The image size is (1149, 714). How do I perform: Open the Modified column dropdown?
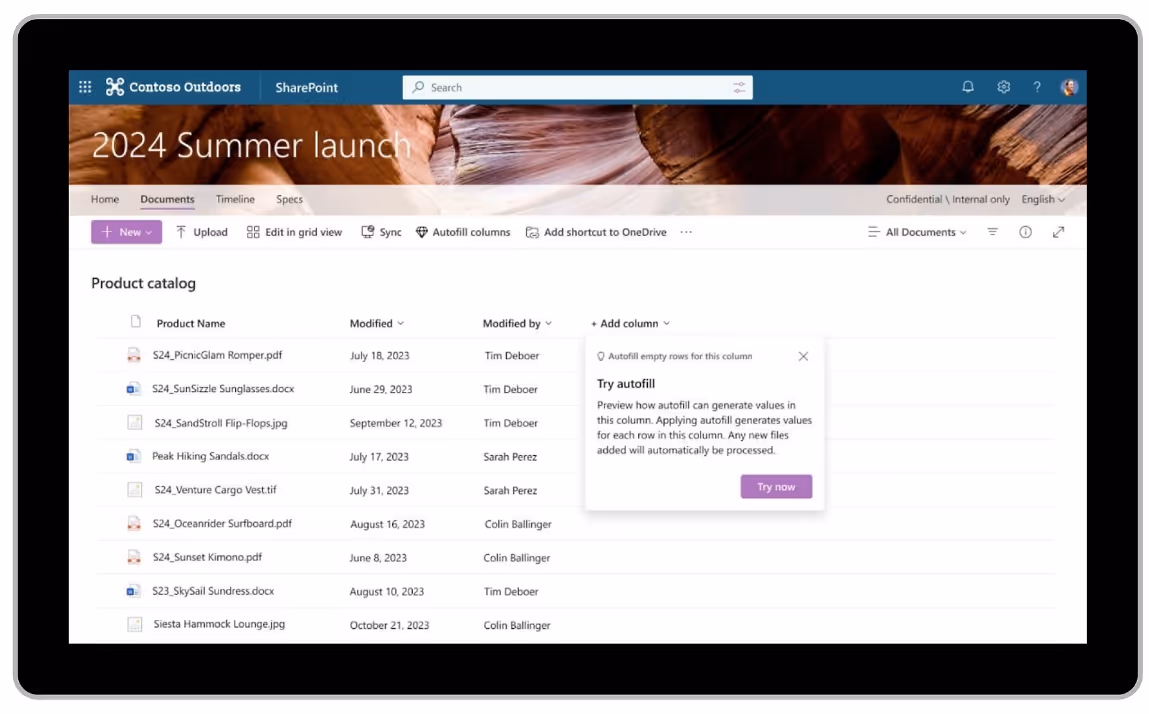(377, 323)
